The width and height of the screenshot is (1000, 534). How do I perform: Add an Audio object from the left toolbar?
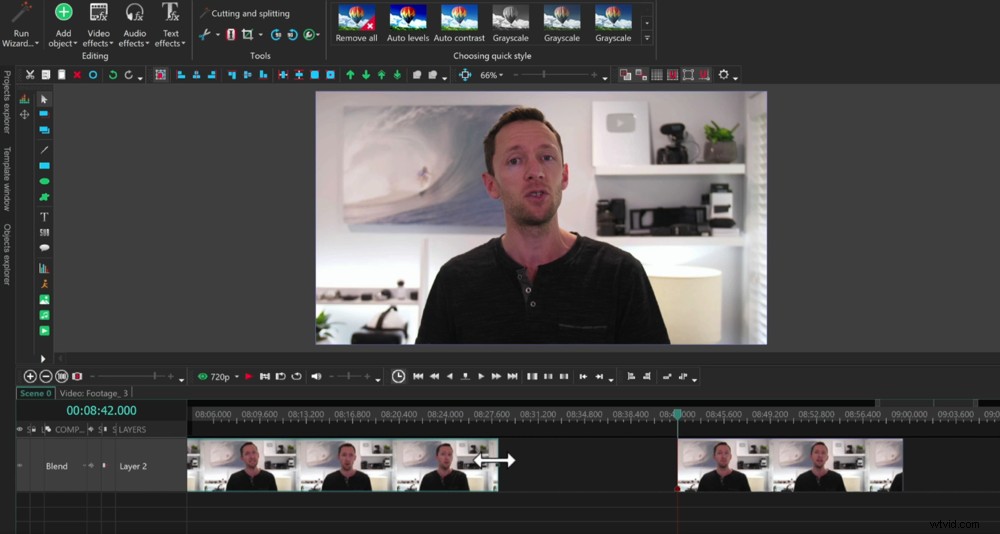[44, 315]
